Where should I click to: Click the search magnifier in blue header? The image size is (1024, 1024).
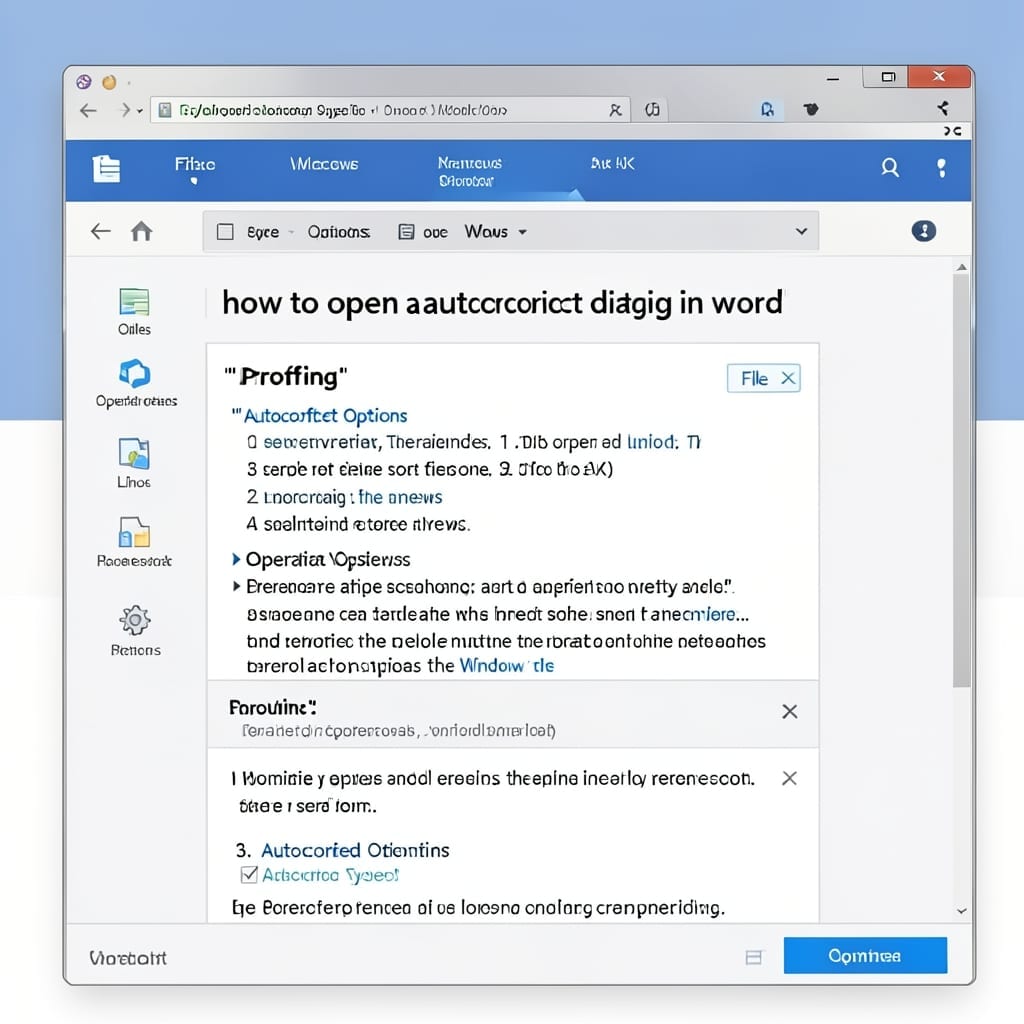coord(889,168)
